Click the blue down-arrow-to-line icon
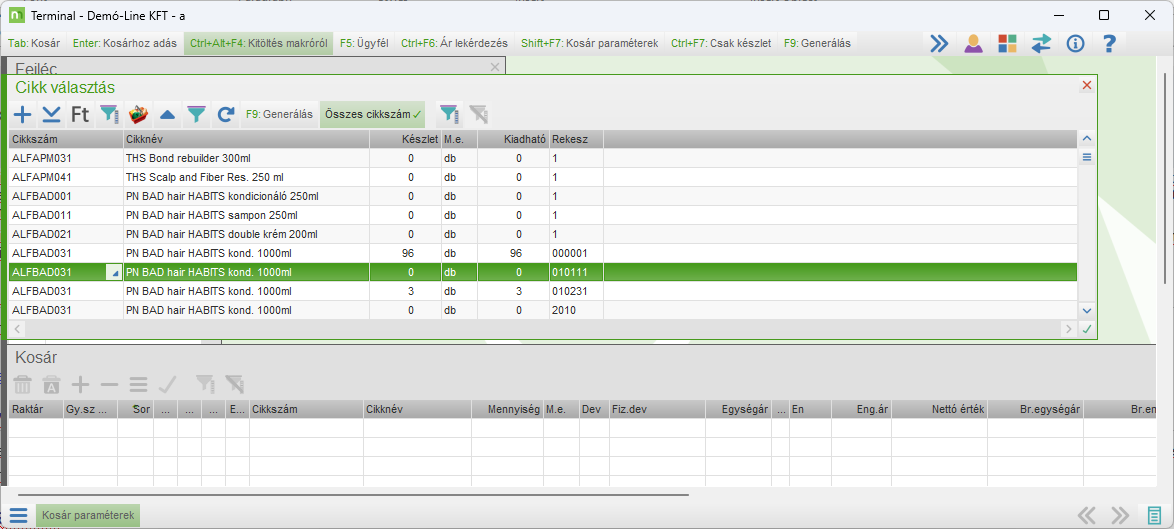 coord(51,114)
